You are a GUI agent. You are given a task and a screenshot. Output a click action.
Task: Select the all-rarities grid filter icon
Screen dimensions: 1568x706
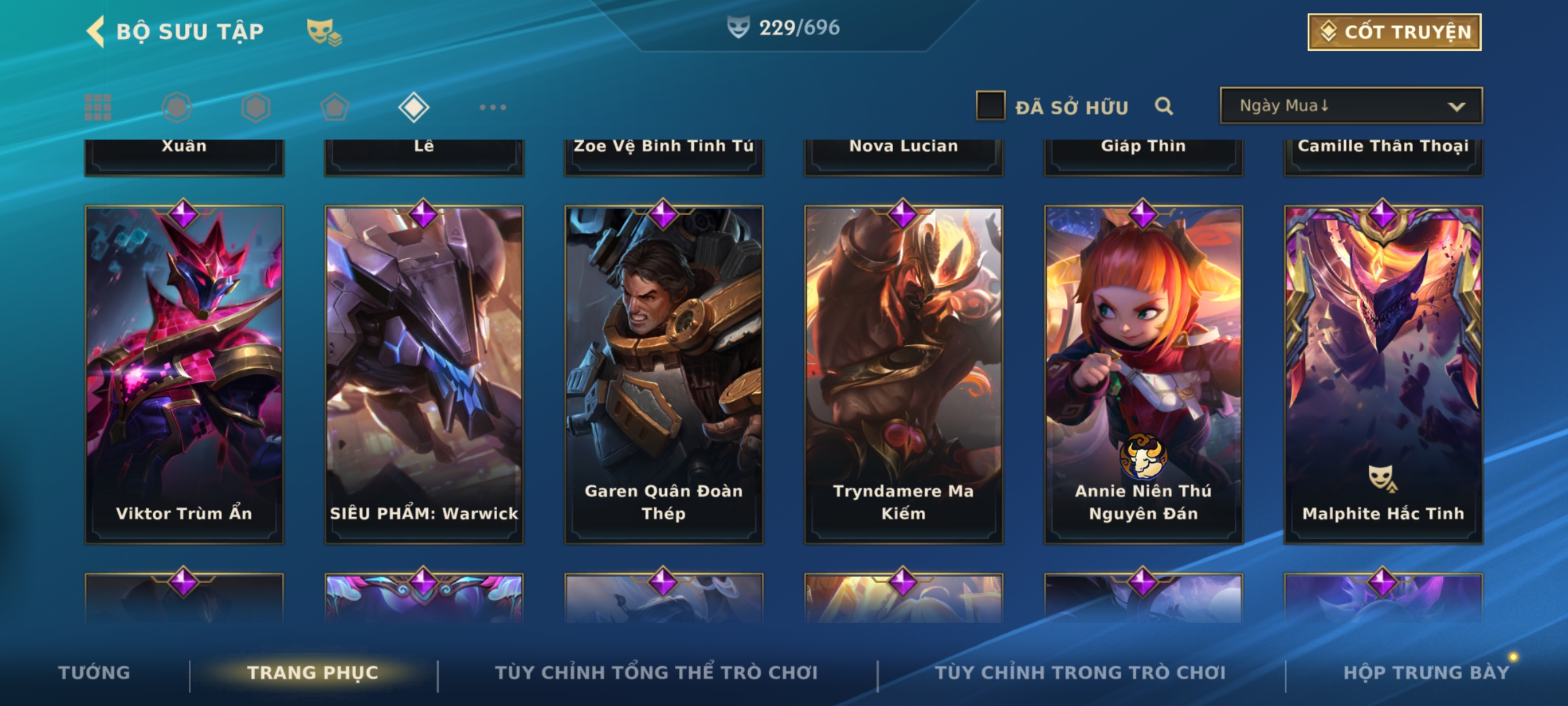[98, 107]
